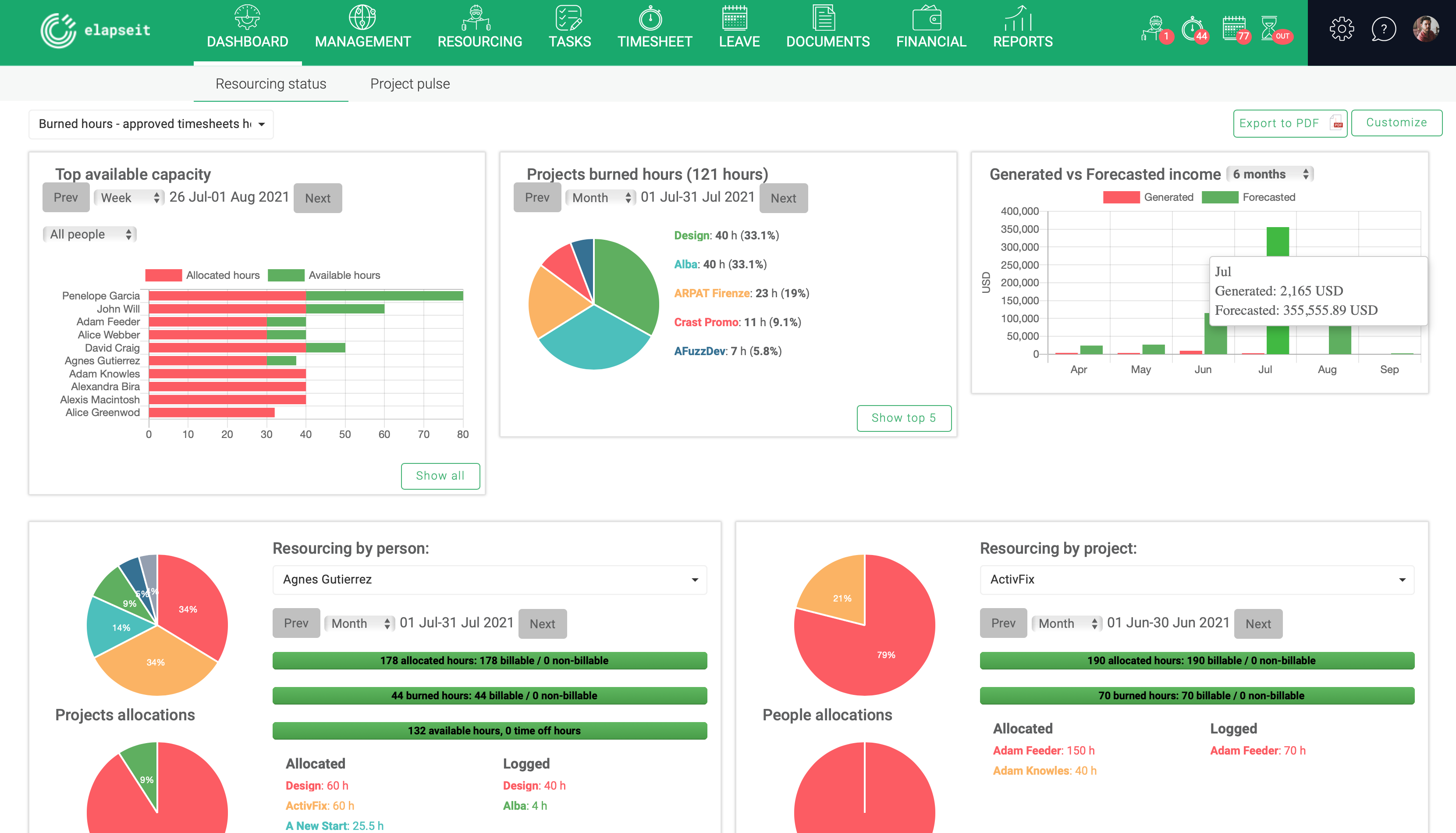Open the calendar notifications with badge 77
This screenshot has height=833, width=1456.
1234,28
